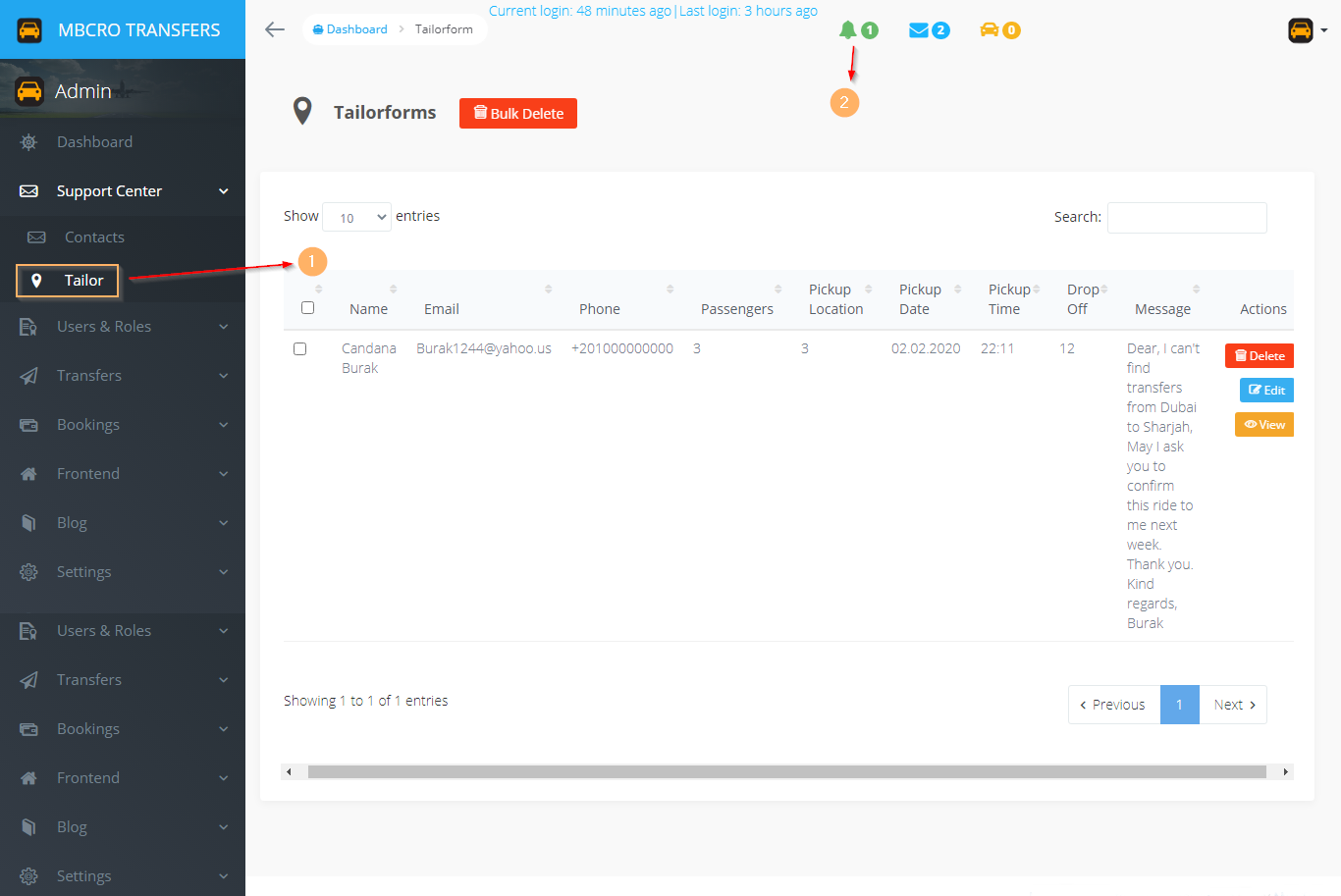Image resolution: width=1341 pixels, height=896 pixels.
Task: Sort by Name column arrows
Action: [393, 289]
